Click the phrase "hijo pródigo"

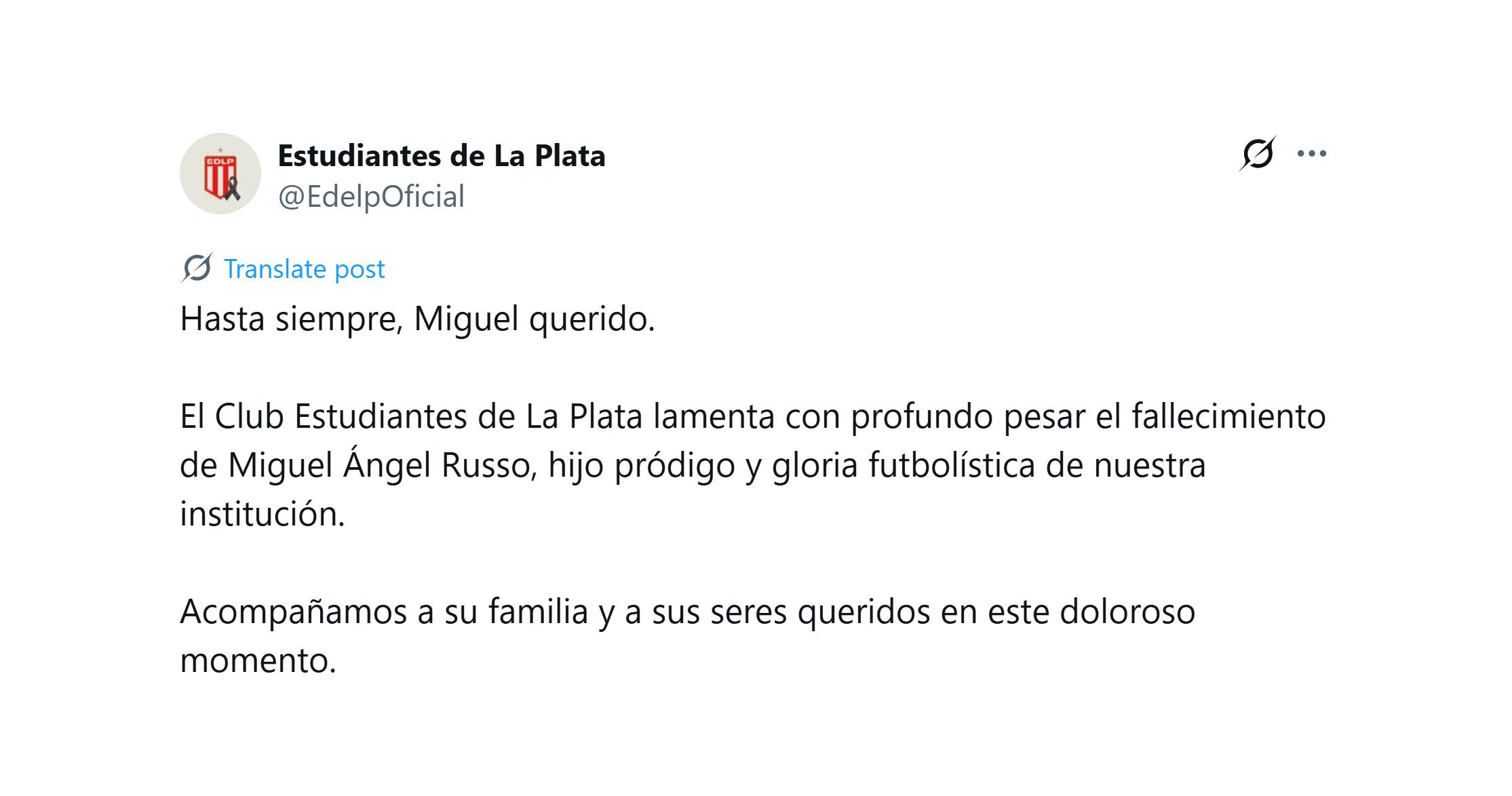642,465
